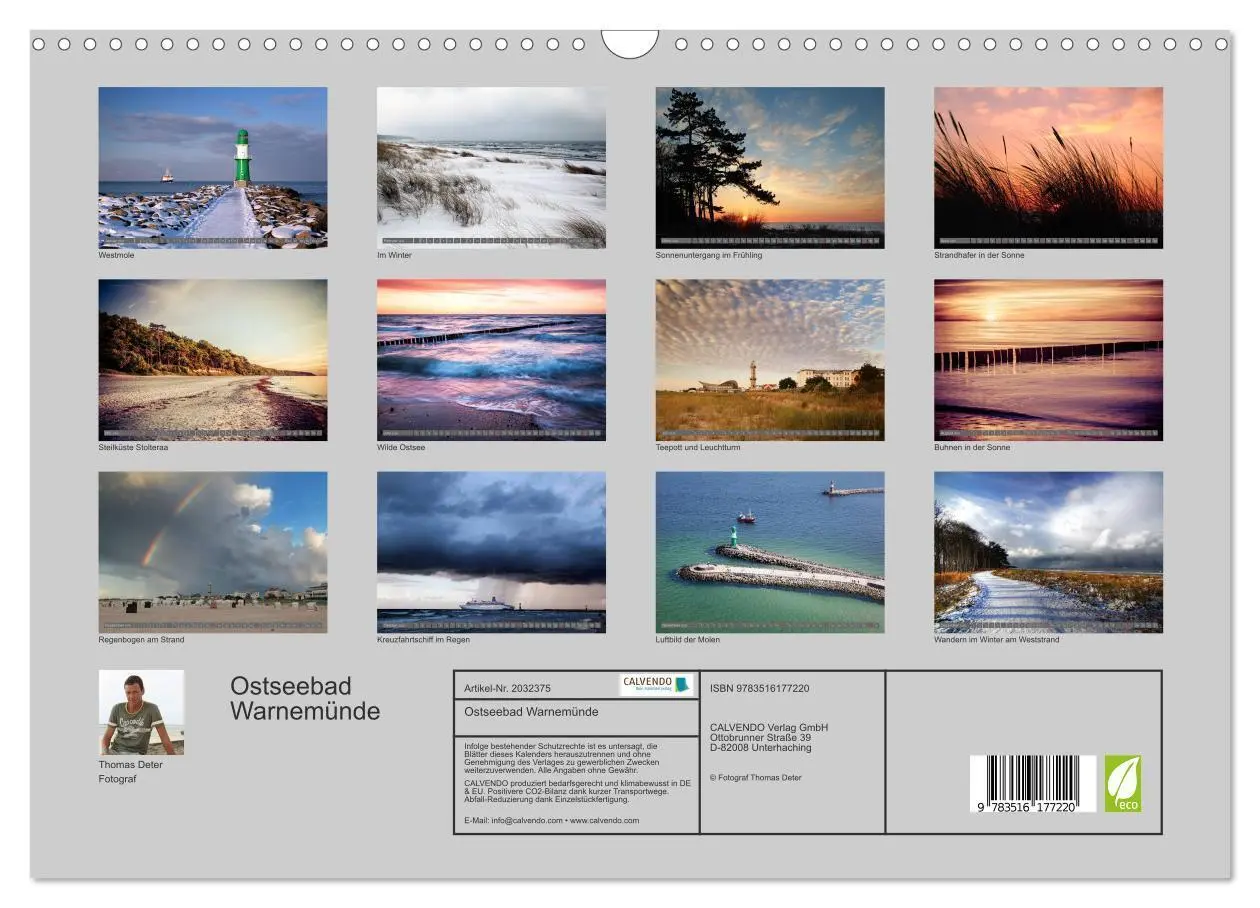Click 'ISBN 9783516177220' text
The height and width of the screenshot is (908, 1260).
(x=760, y=688)
